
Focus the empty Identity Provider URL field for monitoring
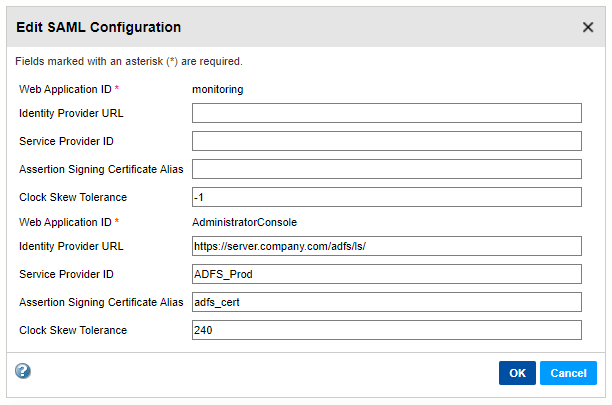386,113
